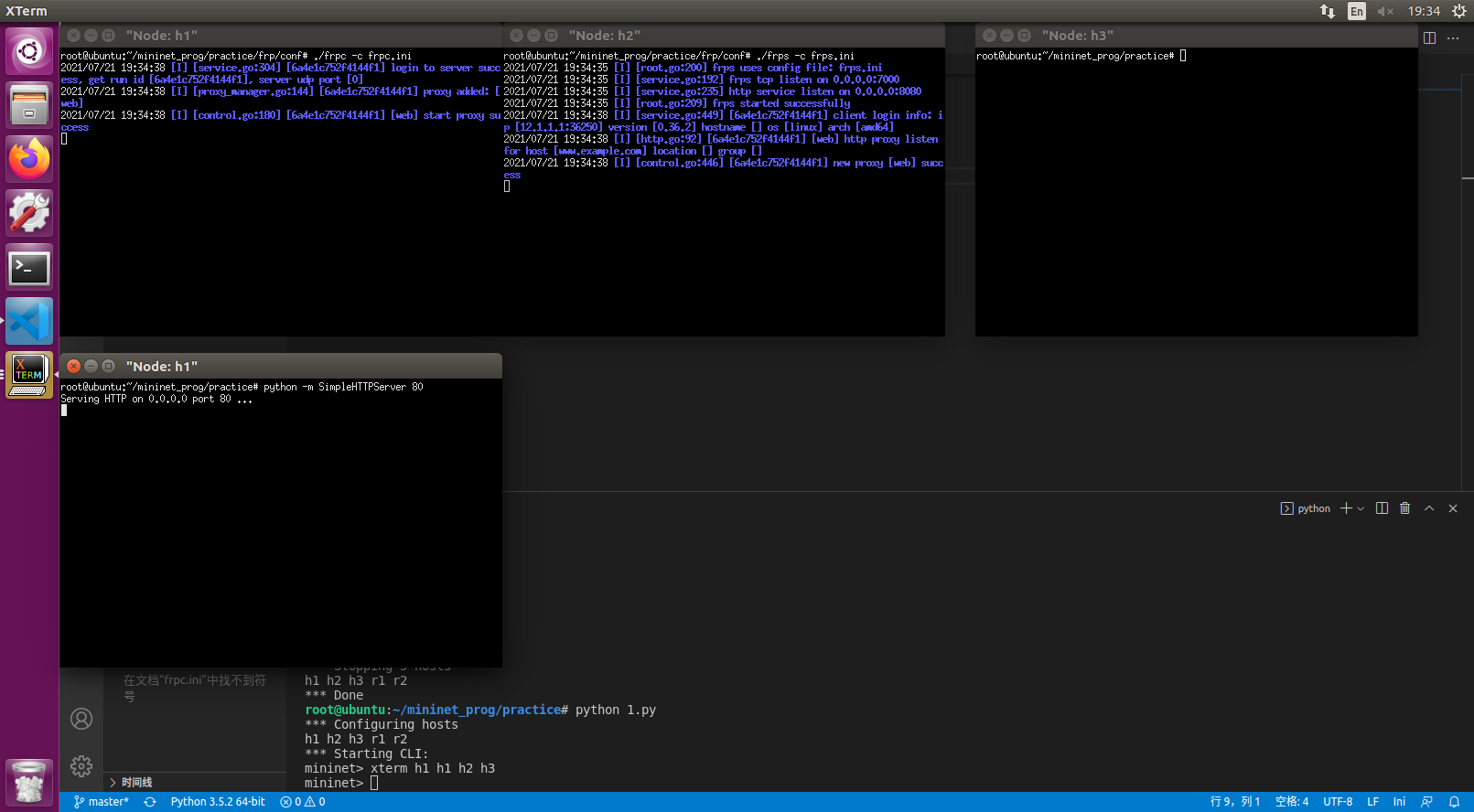Open the VS Code Accounts icon
1474x812 pixels.
click(81, 719)
